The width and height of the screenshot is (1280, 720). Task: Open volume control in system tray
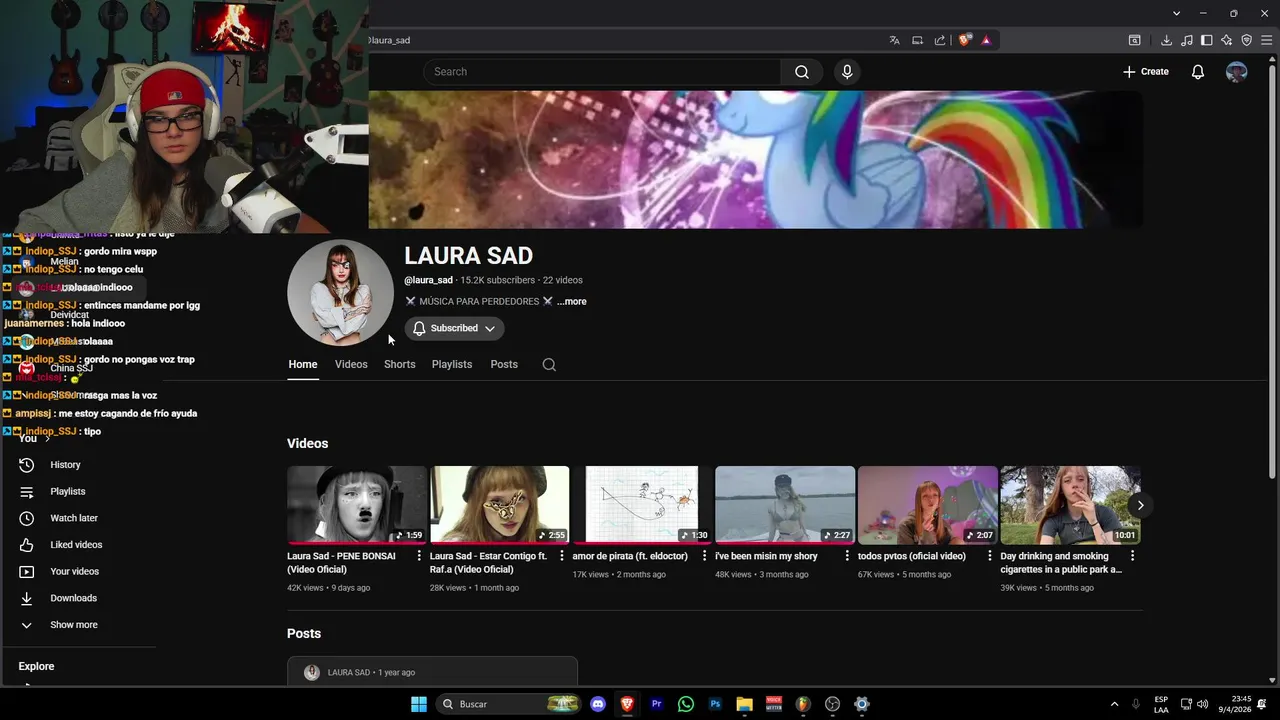tap(1203, 704)
